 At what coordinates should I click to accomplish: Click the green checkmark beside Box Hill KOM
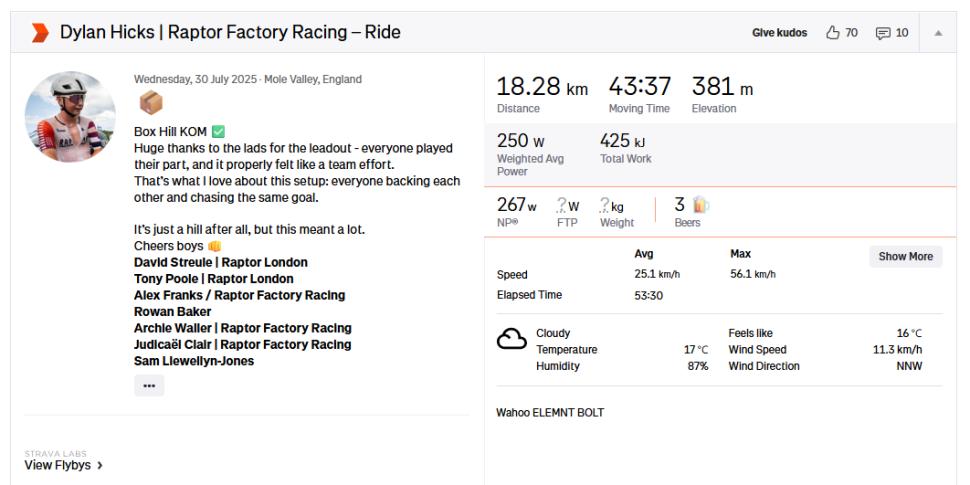(x=218, y=132)
